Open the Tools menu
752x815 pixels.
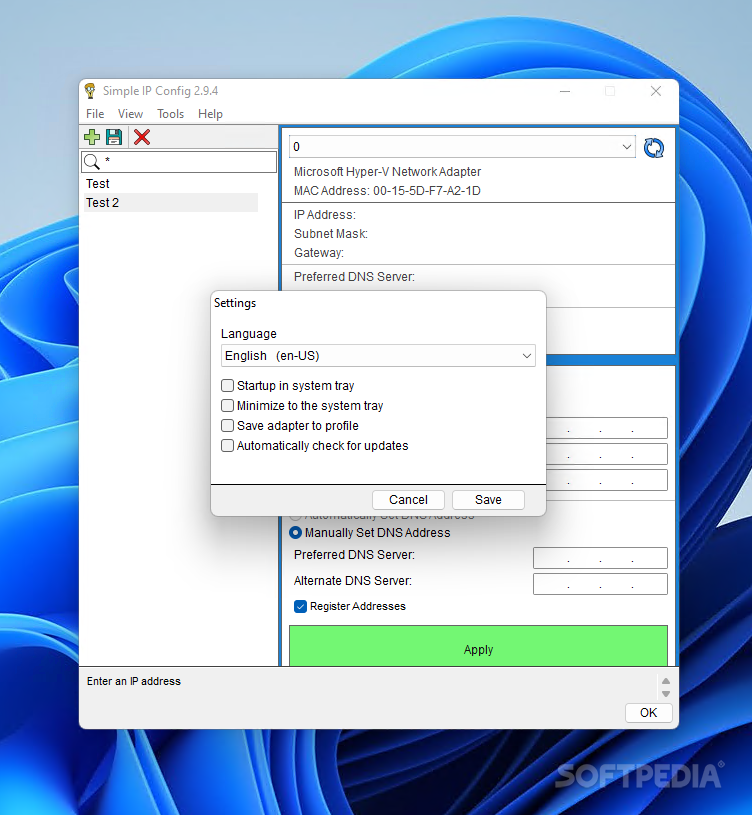point(170,114)
